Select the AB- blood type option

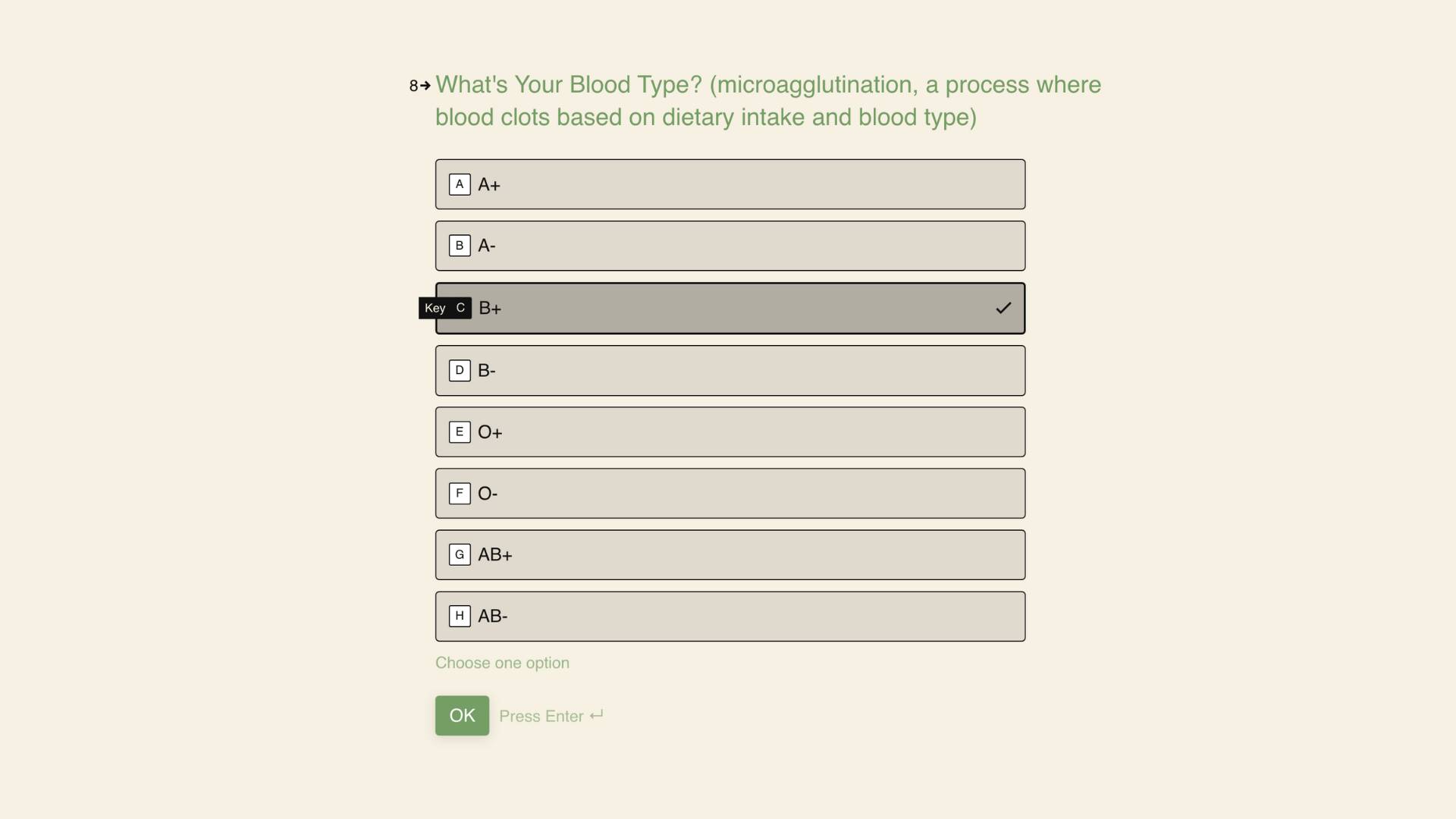pyautogui.click(x=730, y=616)
